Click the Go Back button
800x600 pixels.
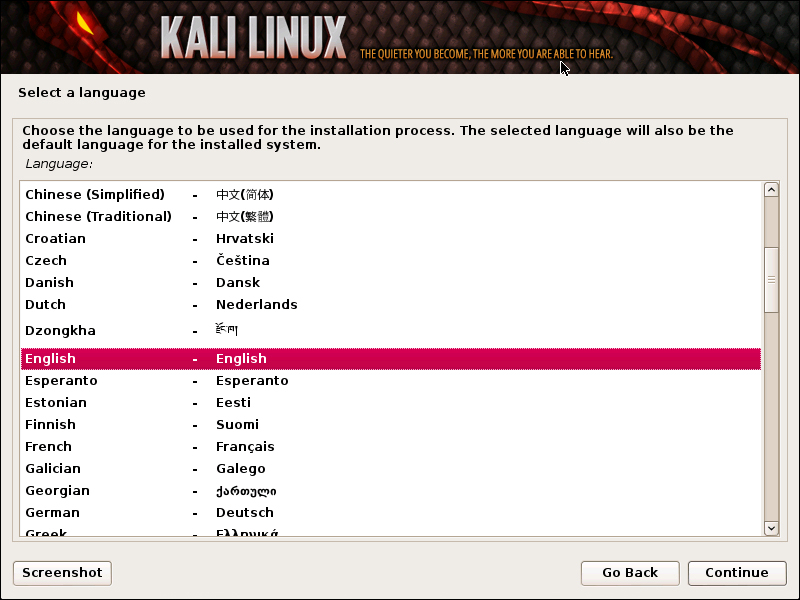[630, 573]
